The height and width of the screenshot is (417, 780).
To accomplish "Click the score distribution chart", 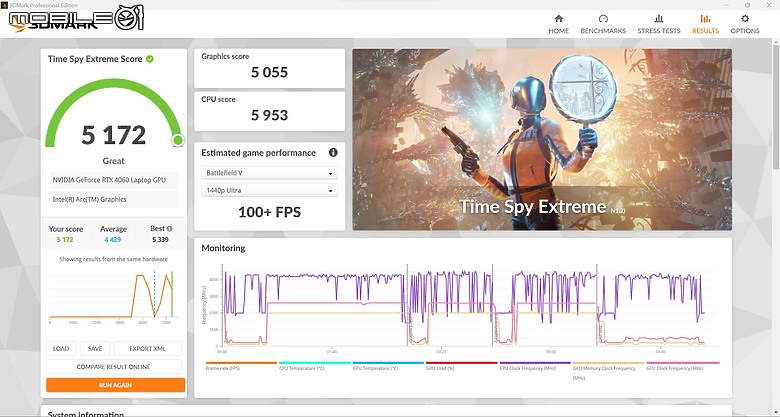I will [111, 296].
